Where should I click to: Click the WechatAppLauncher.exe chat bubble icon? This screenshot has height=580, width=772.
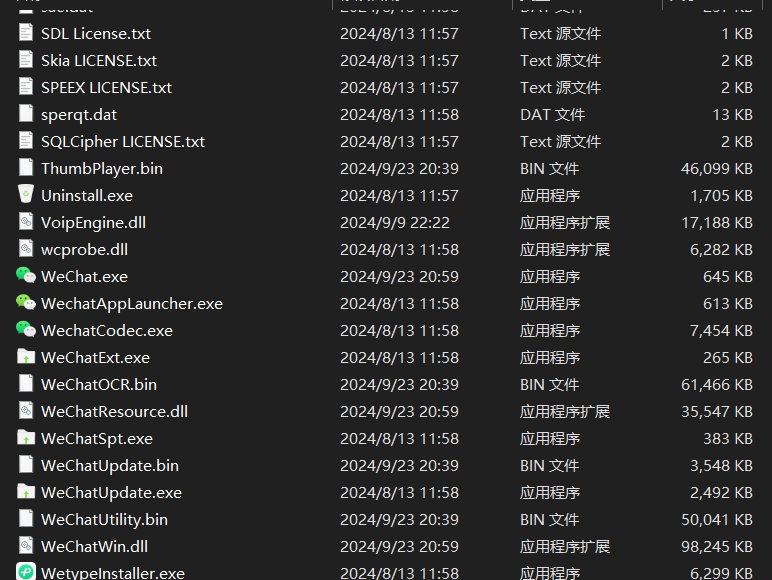pos(26,303)
